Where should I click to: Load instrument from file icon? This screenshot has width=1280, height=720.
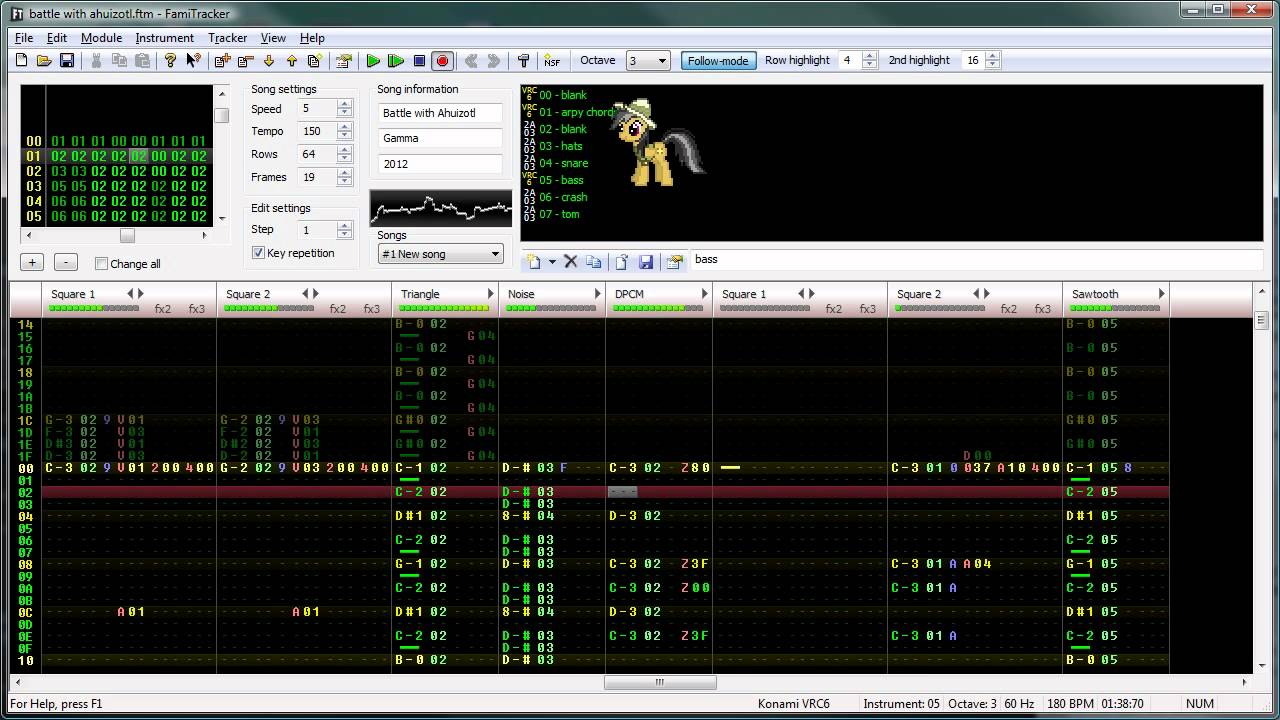pos(622,262)
